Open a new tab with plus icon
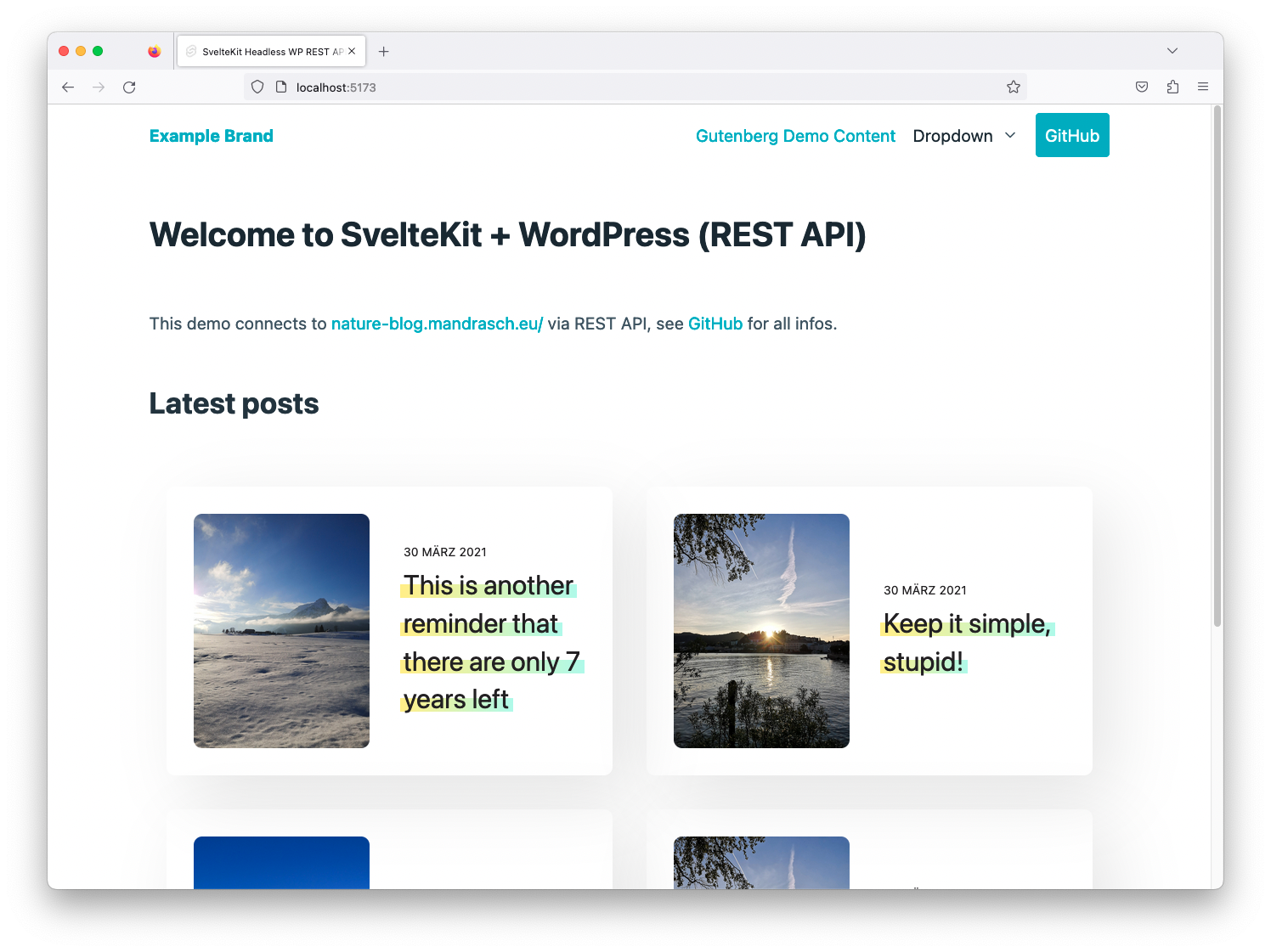Image resolution: width=1271 pixels, height=952 pixels. click(x=384, y=52)
